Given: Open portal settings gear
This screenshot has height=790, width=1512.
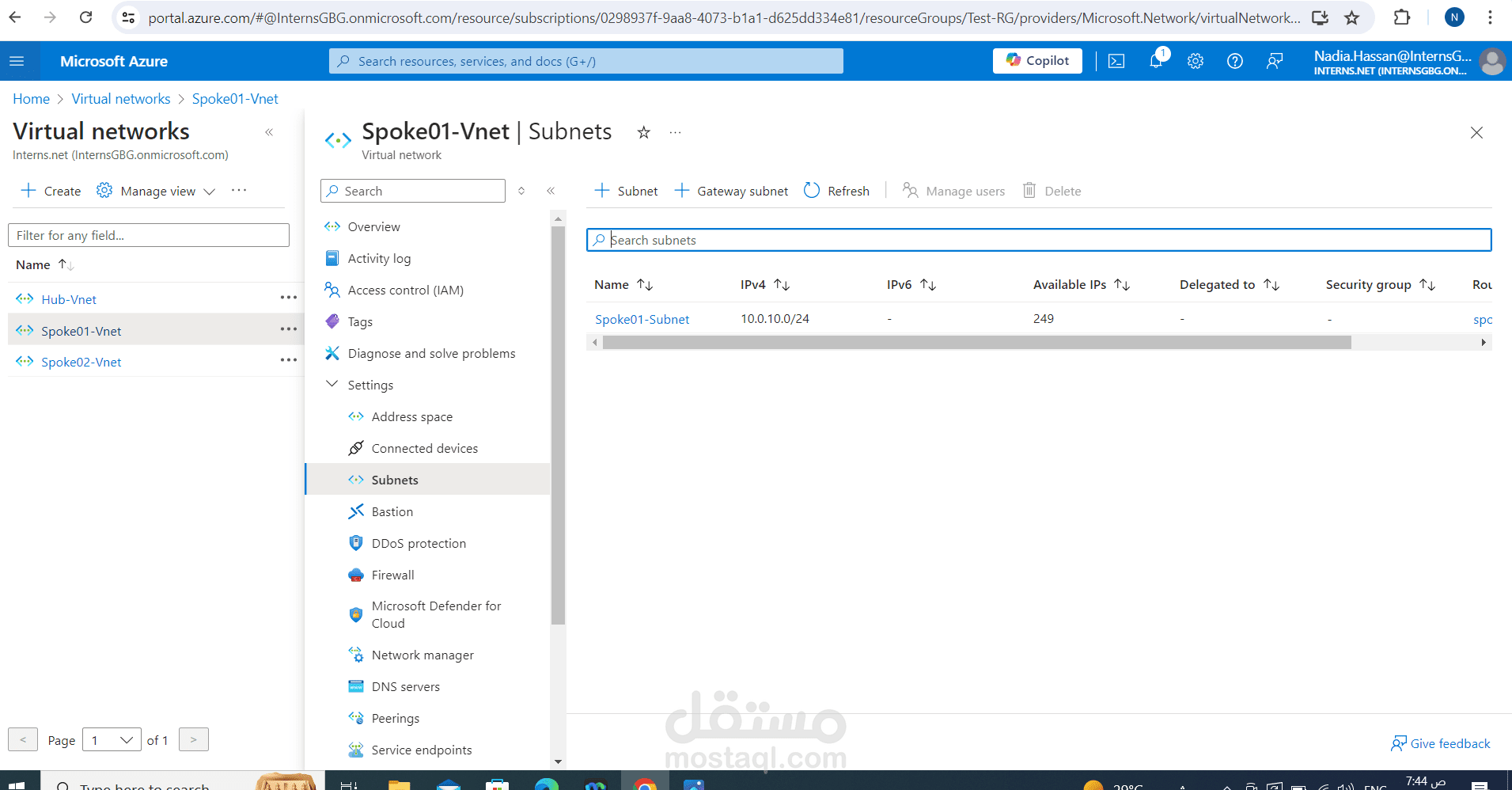Looking at the screenshot, I should tap(1196, 61).
